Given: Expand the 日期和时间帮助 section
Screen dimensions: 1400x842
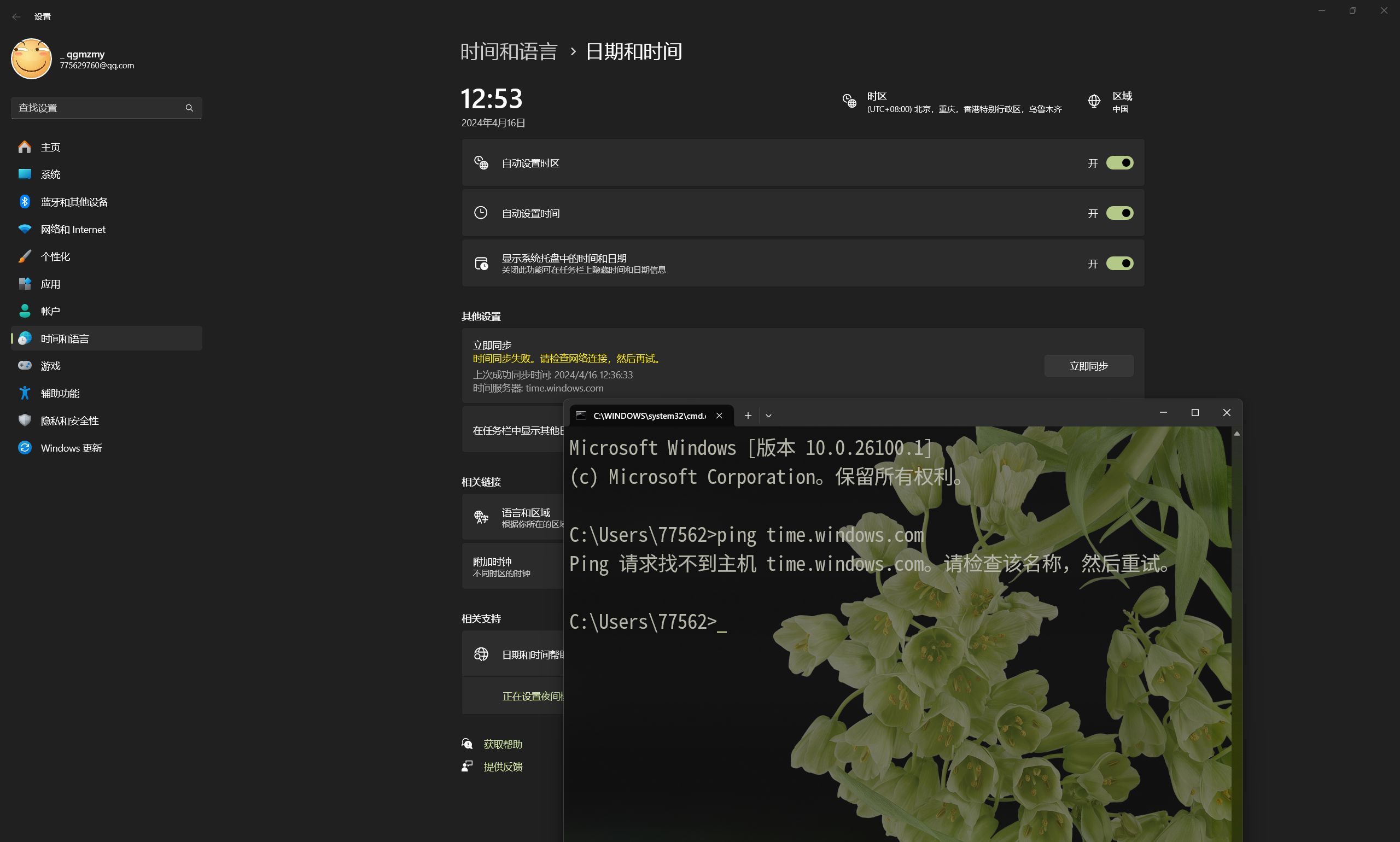Looking at the screenshot, I should tap(512, 654).
